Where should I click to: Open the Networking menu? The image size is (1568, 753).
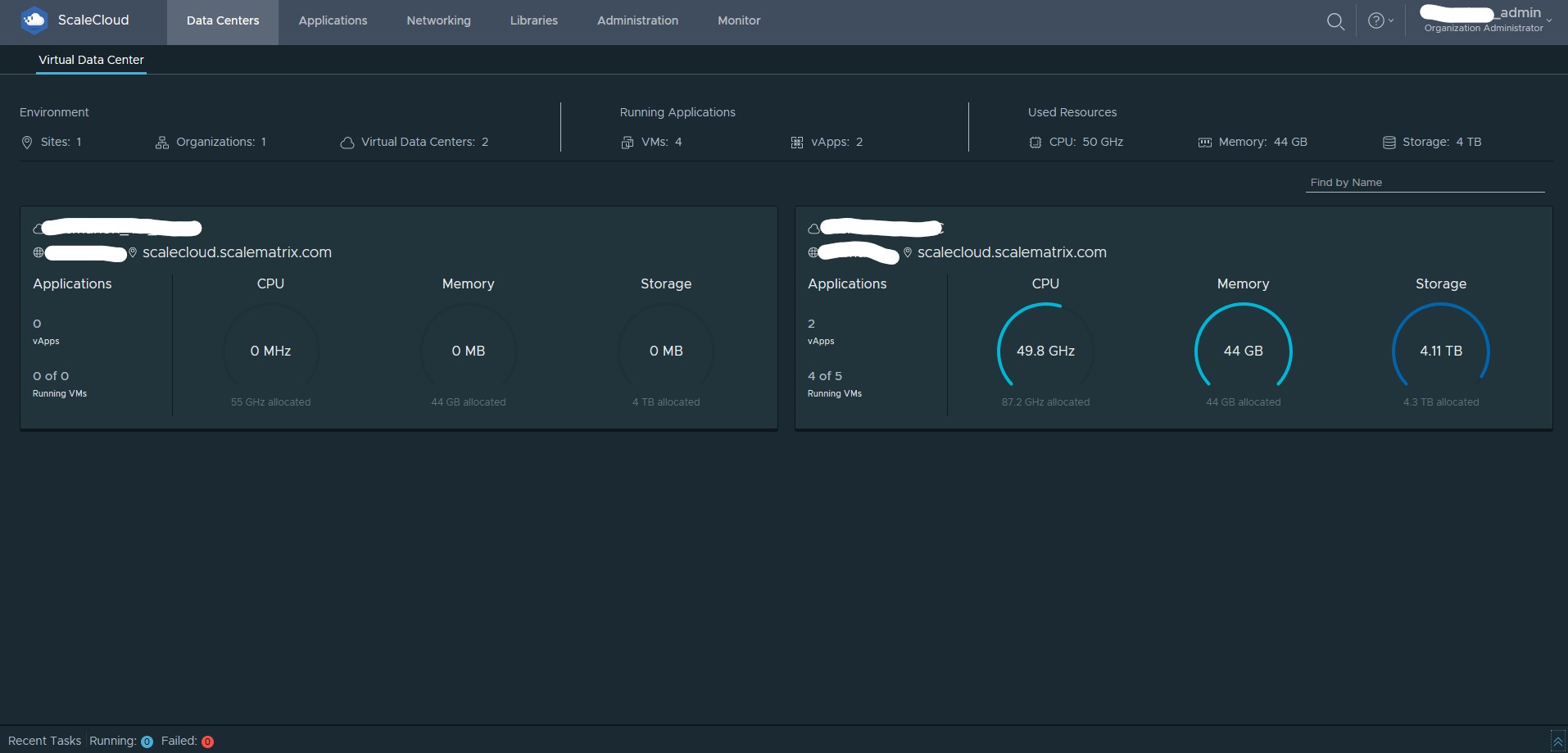pyautogui.click(x=438, y=21)
